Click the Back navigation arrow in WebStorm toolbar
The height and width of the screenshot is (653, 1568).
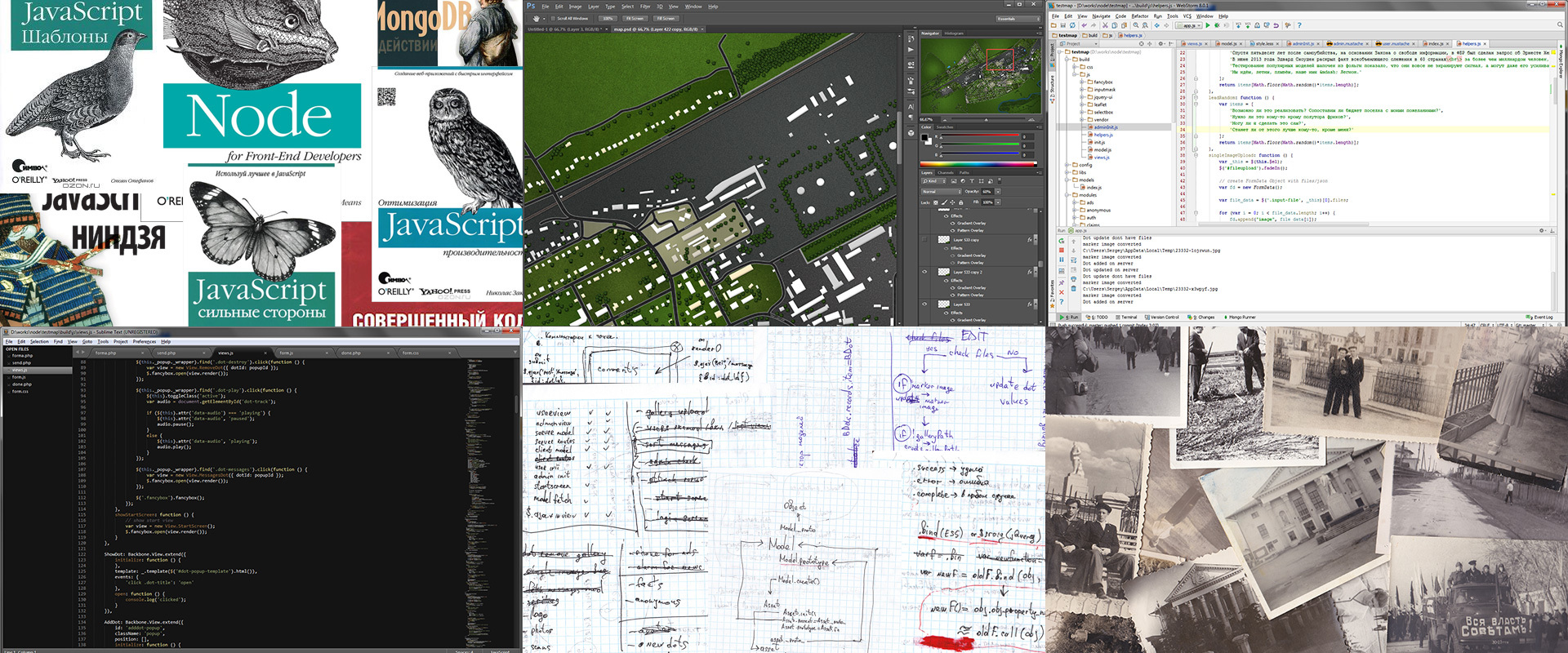coord(1156,25)
